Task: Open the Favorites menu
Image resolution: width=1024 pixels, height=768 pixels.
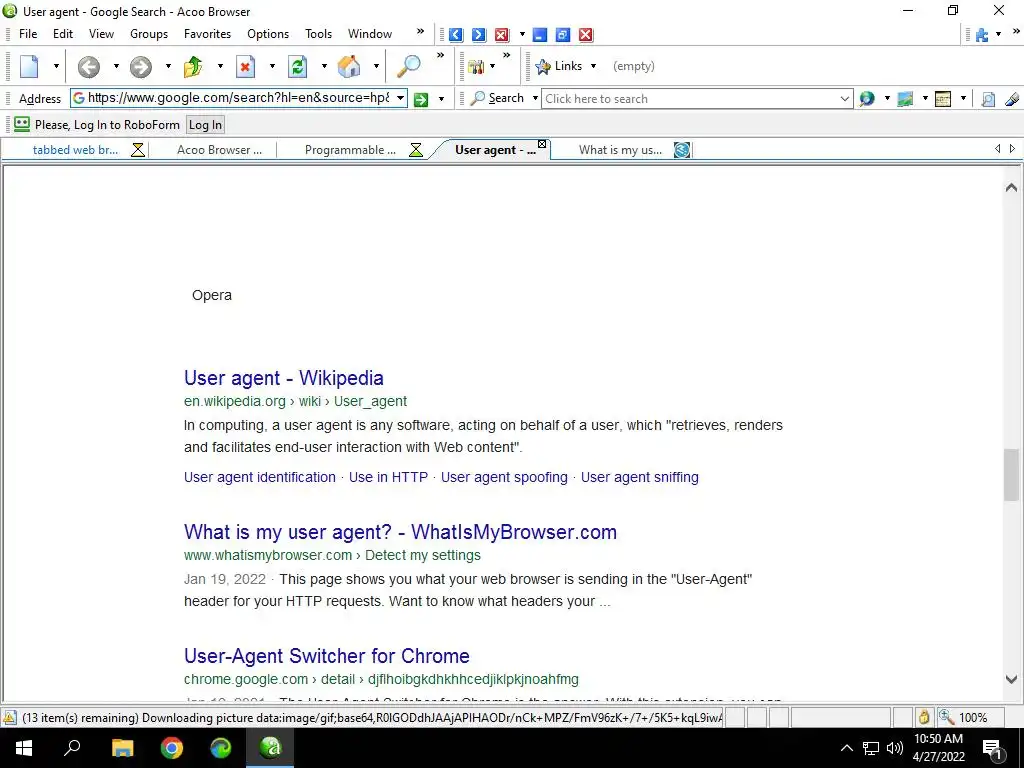Action: 208,34
